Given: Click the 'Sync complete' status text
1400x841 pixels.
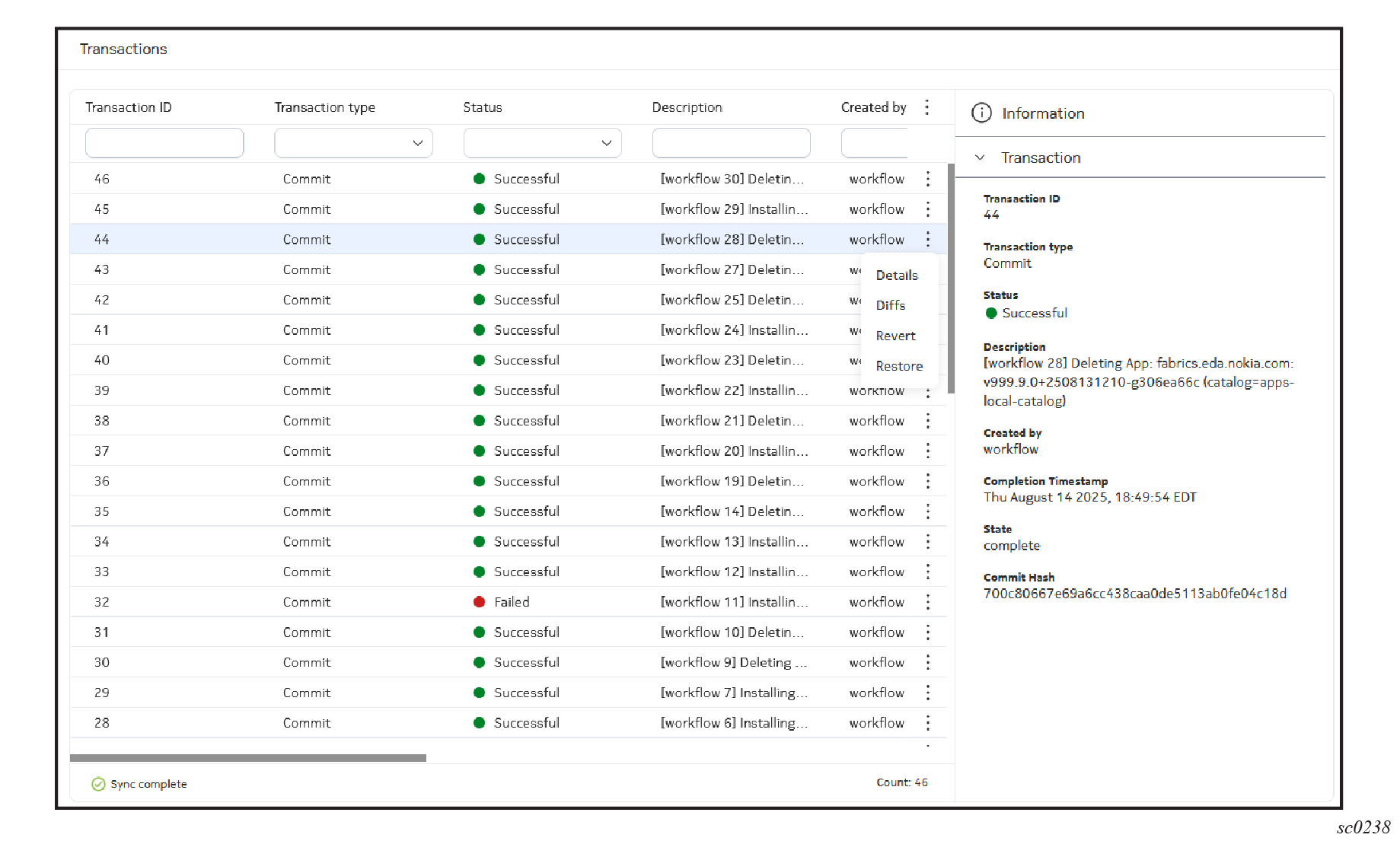Looking at the screenshot, I should pos(148,784).
